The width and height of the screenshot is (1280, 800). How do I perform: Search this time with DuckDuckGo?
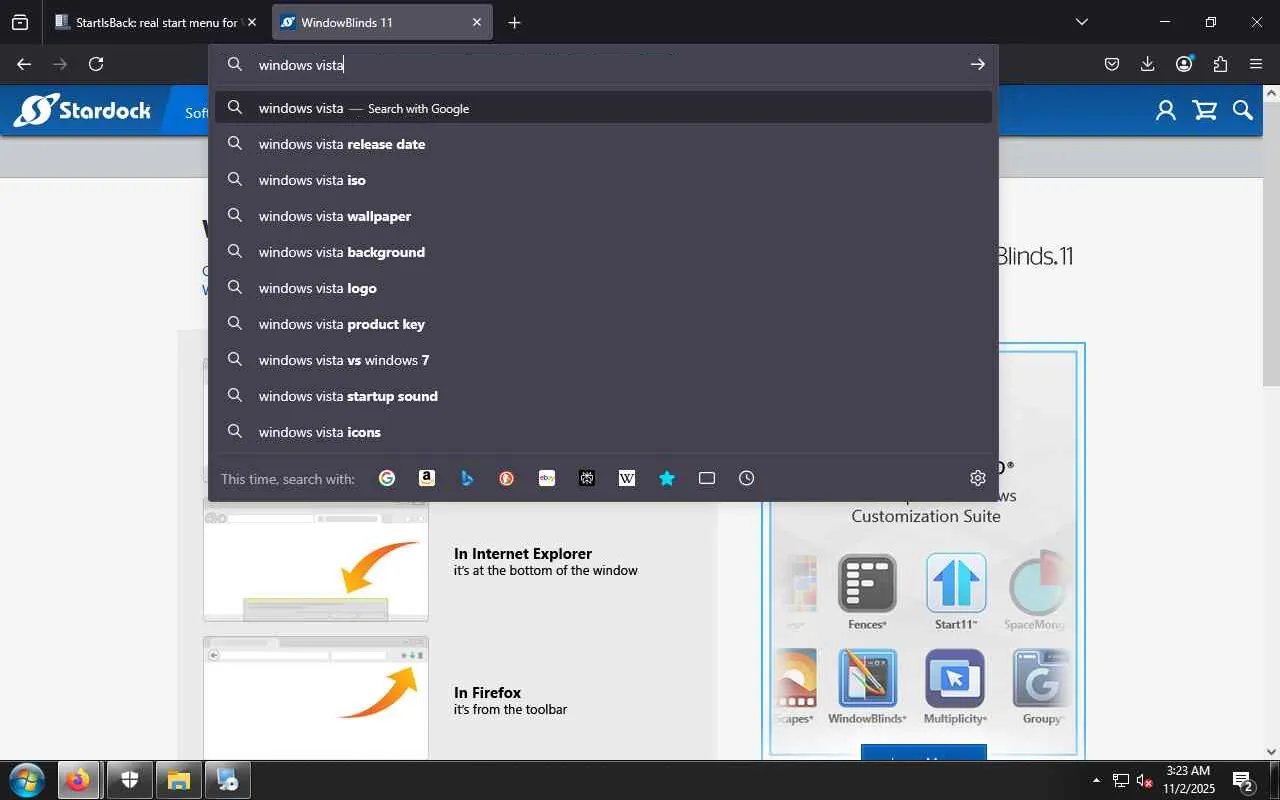pyautogui.click(x=507, y=478)
